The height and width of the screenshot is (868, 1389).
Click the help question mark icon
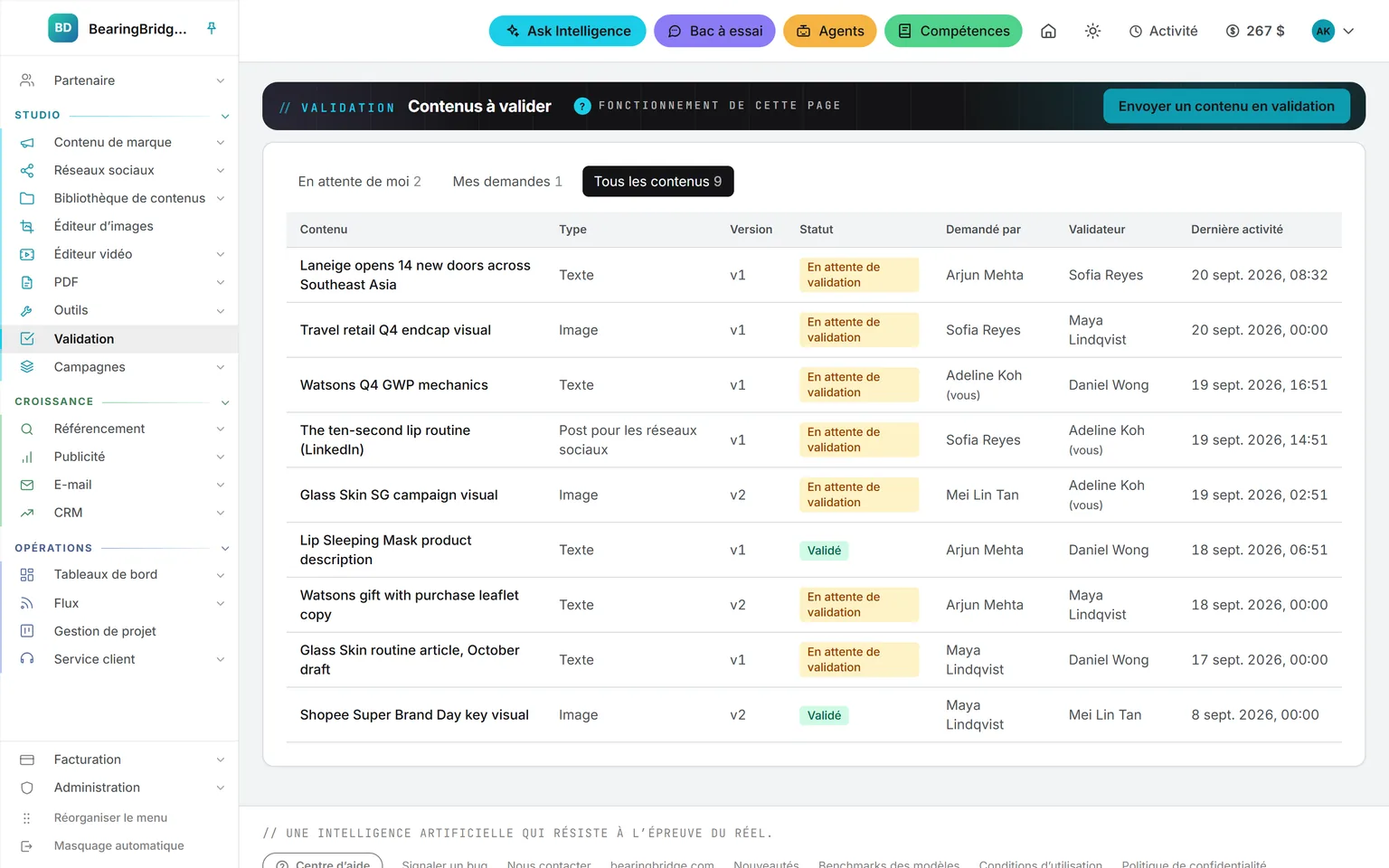[582, 106]
